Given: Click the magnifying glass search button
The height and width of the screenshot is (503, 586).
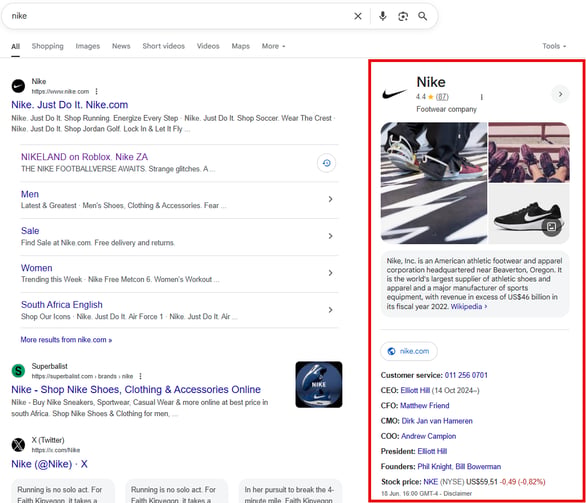Looking at the screenshot, I should click(x=423, y=16).
